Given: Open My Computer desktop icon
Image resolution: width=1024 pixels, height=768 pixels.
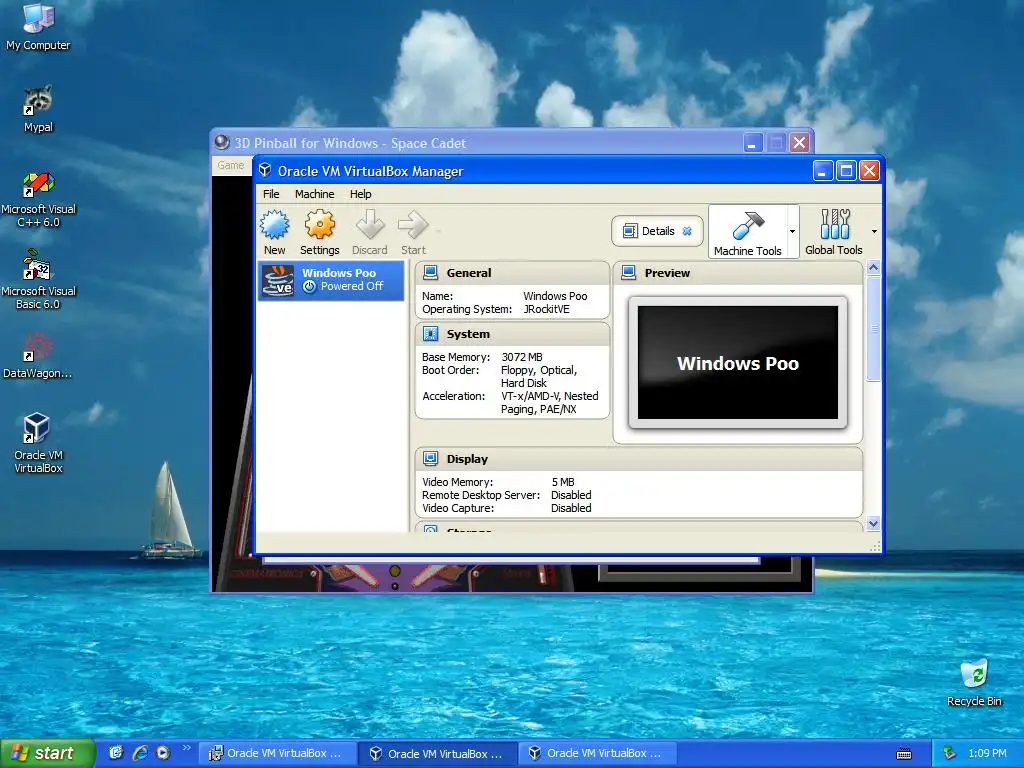Looking at the screenshot, I should (38, 18).
